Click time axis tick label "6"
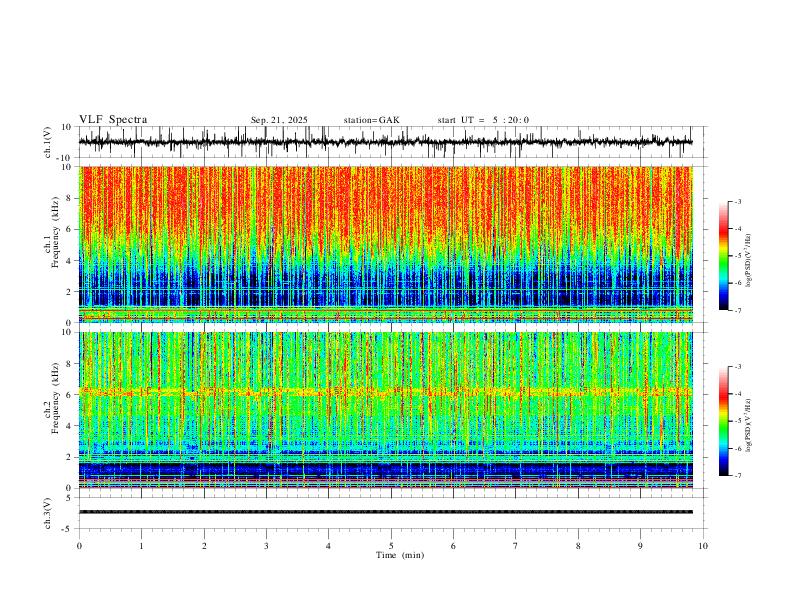 453,546
